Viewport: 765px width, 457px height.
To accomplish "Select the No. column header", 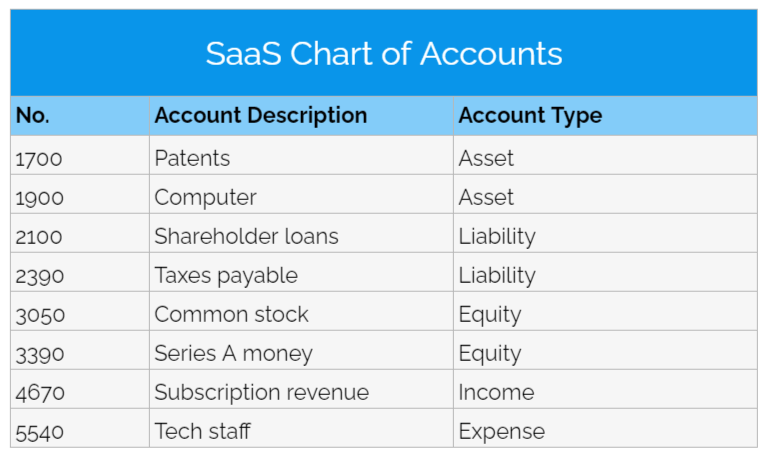I will pyautogui.click(x=33, y=116).
